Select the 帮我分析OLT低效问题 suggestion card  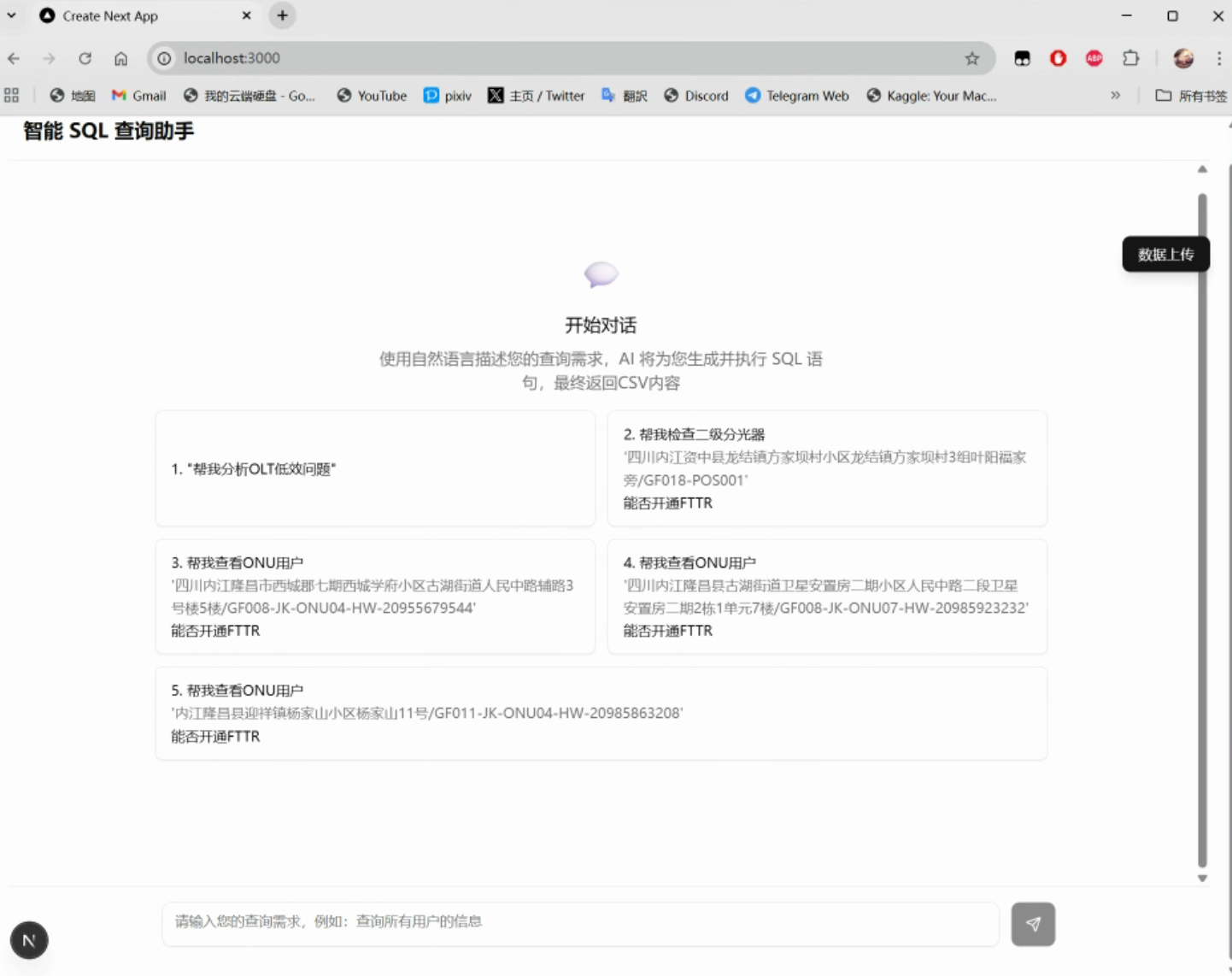coord(375,468)
